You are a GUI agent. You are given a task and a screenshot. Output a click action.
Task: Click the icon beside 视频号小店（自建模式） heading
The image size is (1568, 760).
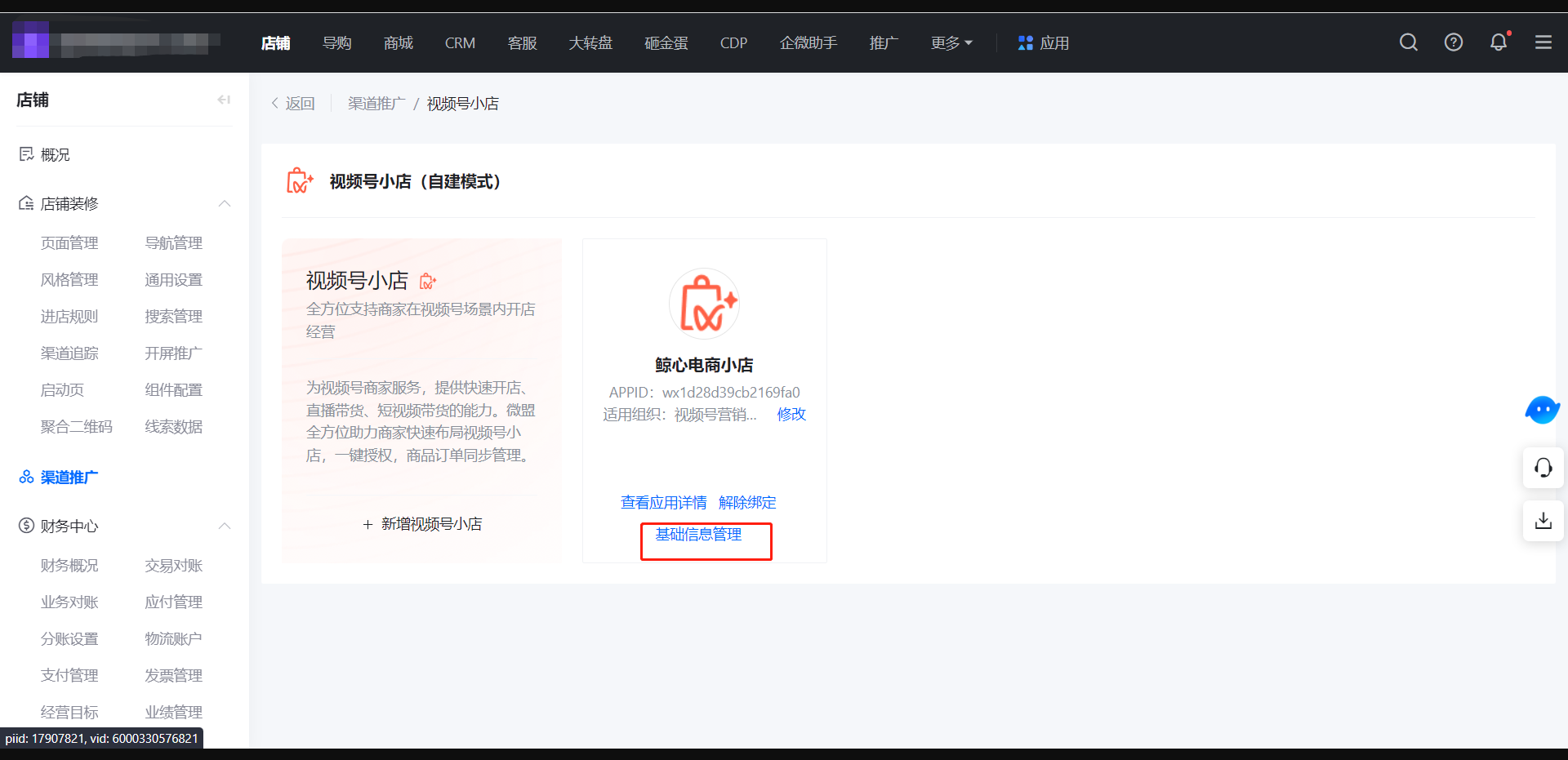(300, 180)
